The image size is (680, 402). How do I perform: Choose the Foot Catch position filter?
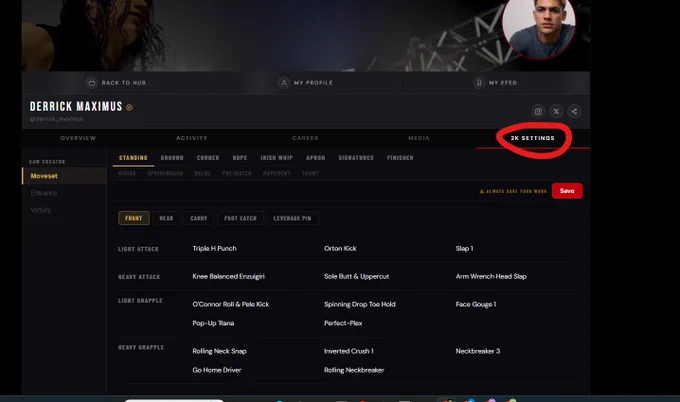(240, 218)
